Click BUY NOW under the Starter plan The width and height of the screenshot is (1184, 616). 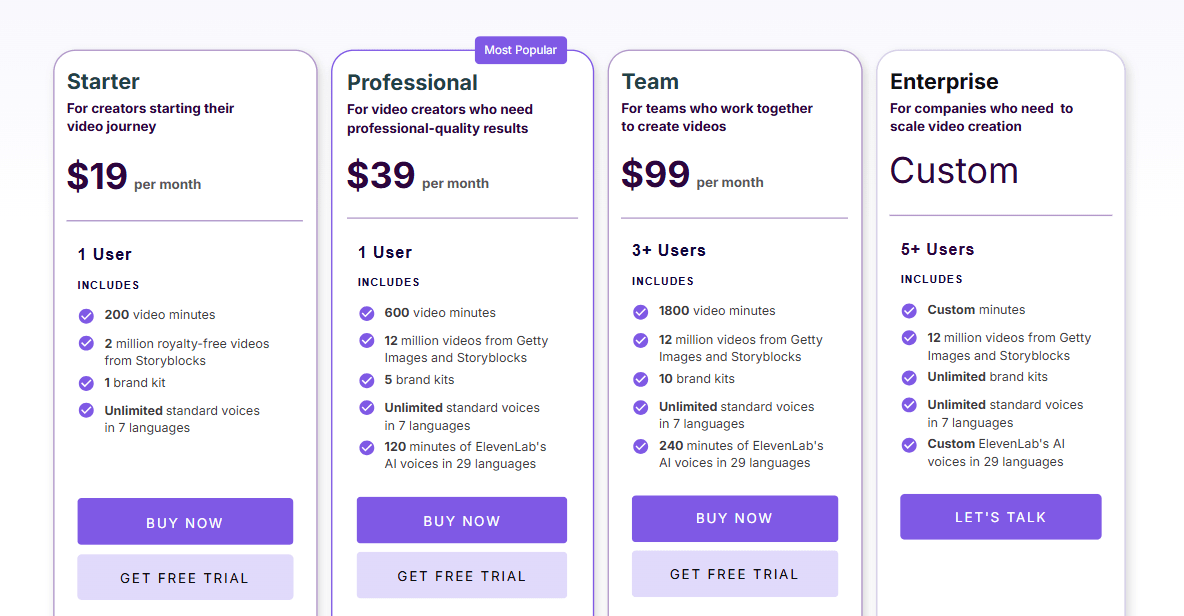click(x=185, y=522)
